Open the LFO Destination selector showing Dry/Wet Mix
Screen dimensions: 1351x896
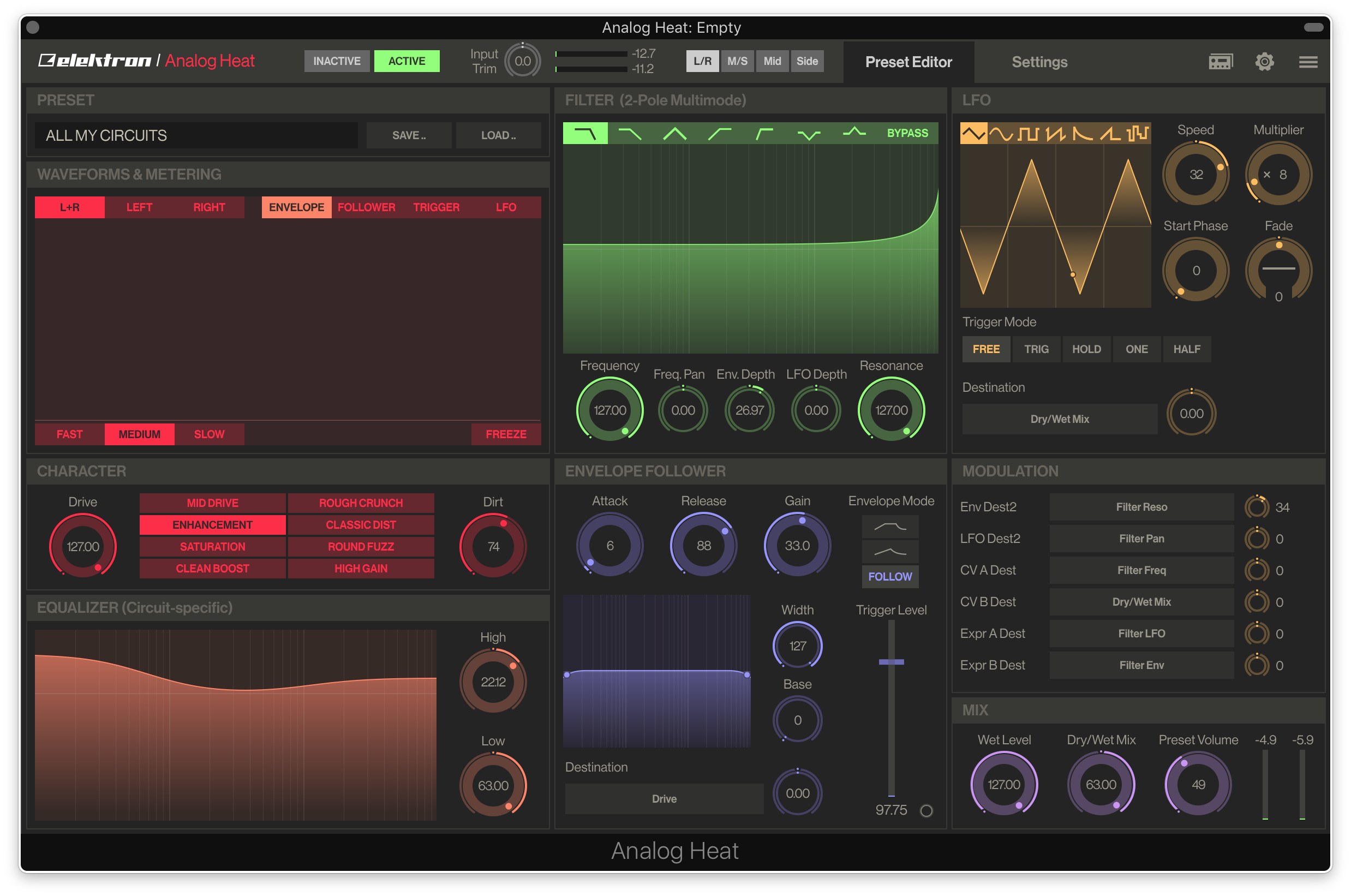(x=1059, y=419)
